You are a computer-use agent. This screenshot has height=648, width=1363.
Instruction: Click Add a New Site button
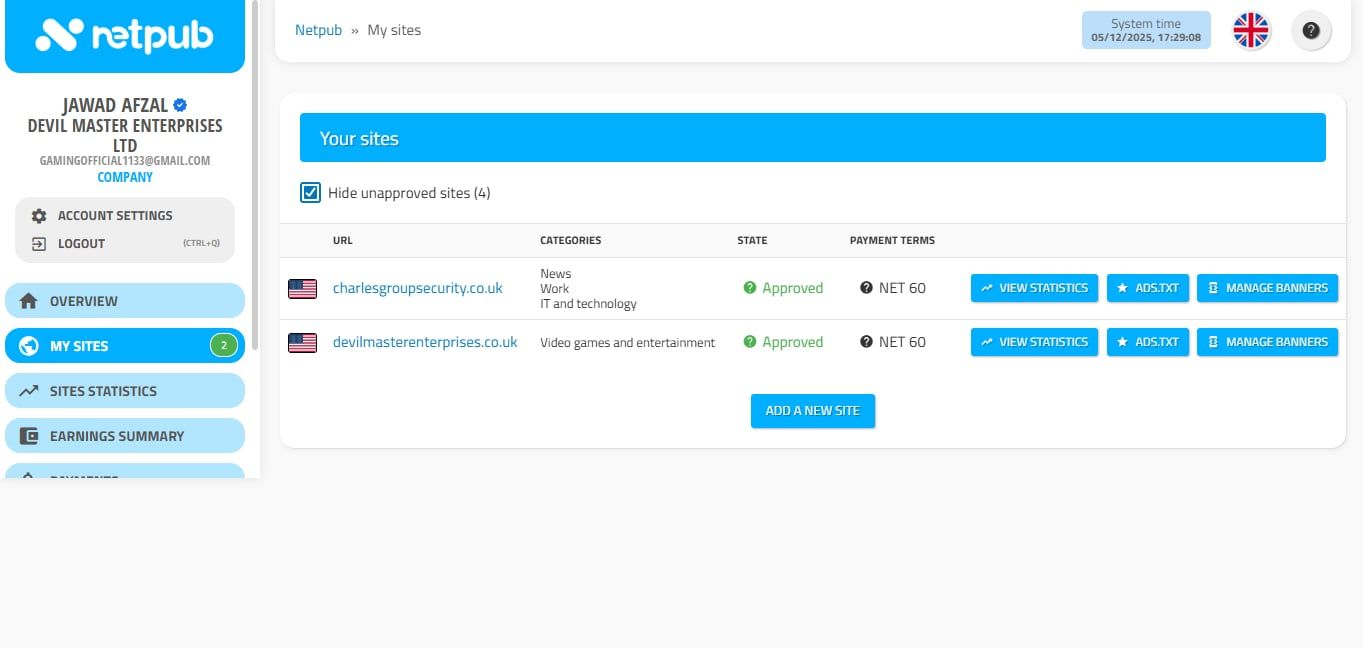pos(813,411)
